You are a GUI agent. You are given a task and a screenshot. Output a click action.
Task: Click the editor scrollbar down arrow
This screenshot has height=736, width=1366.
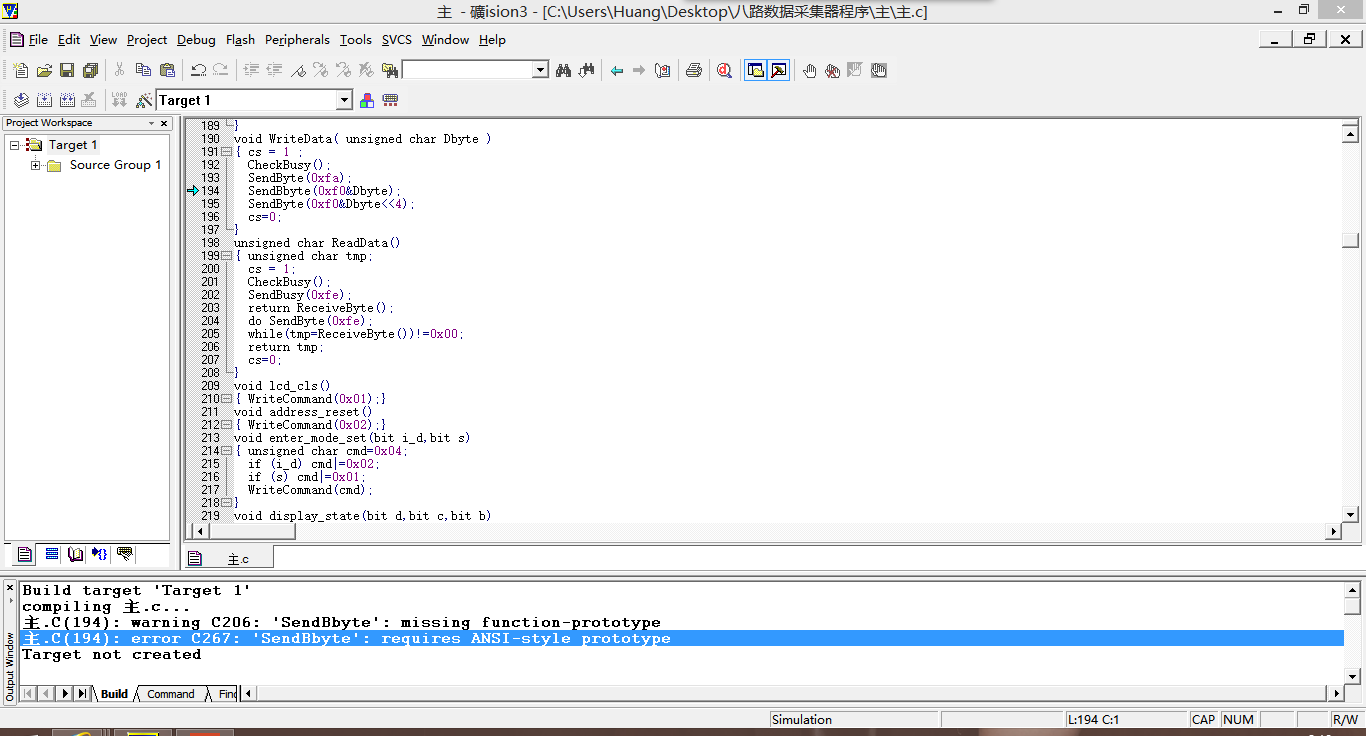point(1351,514)
